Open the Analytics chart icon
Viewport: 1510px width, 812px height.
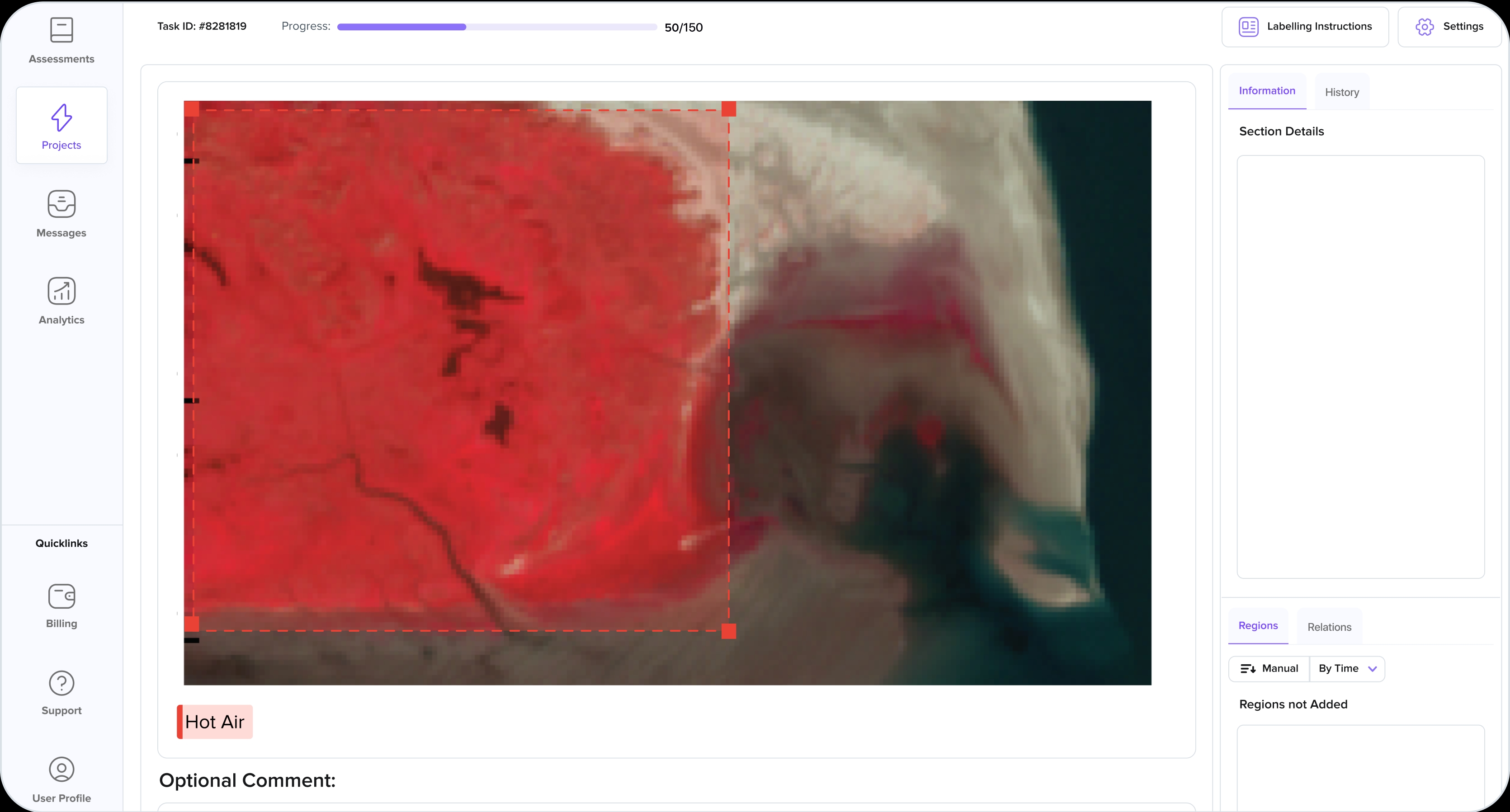(61, 291)
